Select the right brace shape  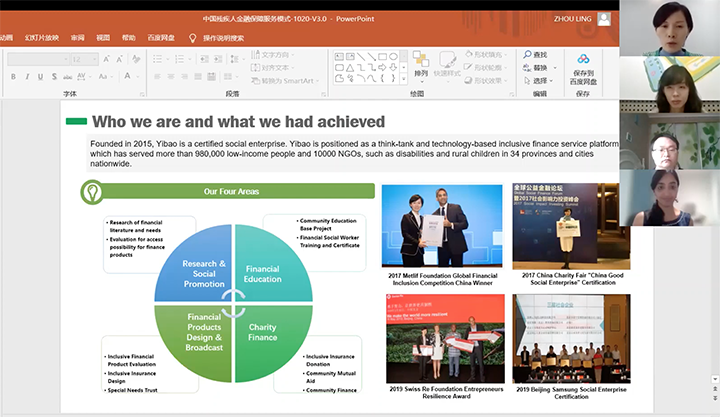[x=394, y=79]
